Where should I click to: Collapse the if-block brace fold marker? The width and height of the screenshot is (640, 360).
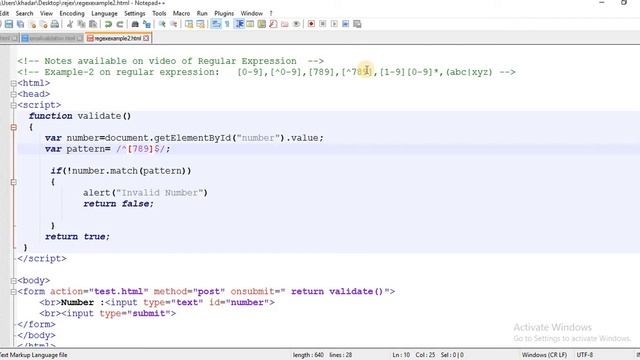[x=13, y=182]
